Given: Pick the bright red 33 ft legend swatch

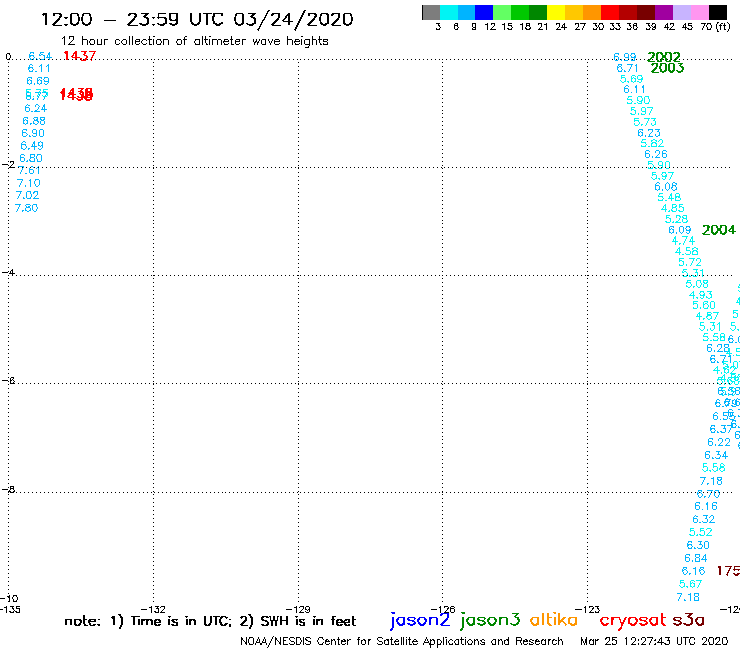Looking at the screenshot, I should [x=610, y=12].
